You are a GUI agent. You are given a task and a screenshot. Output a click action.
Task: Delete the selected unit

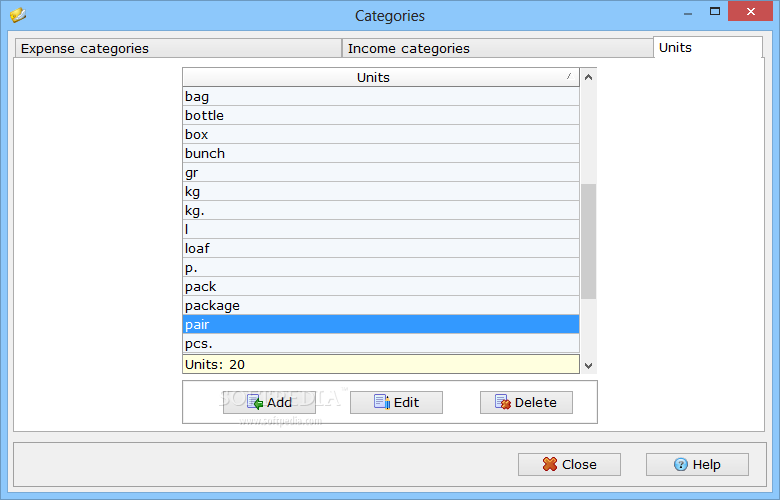coord(526,402)
